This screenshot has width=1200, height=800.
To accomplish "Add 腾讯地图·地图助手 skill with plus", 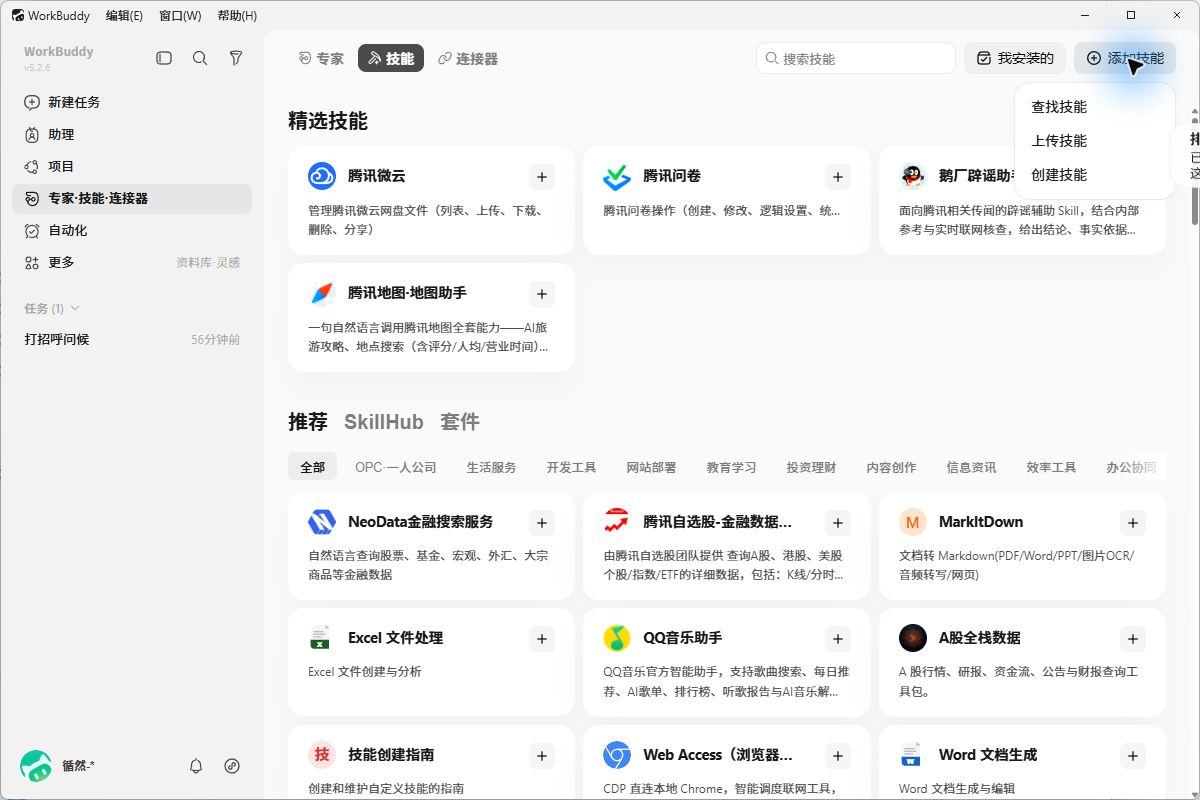I will [x=542, y=294].
